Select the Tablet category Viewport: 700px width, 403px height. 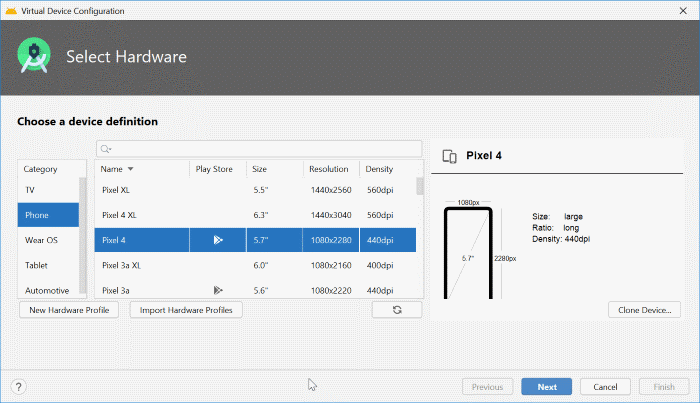click(x=48, y=265)
